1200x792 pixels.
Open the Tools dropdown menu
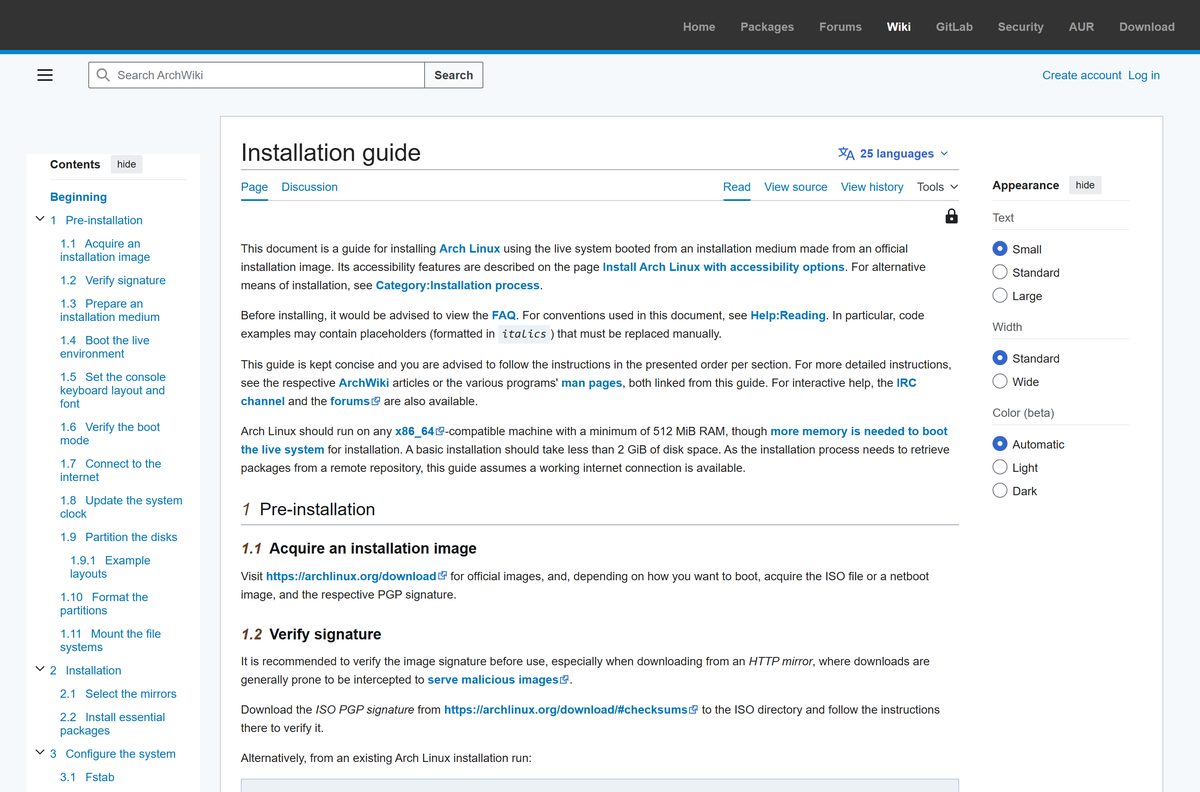coord(937,187)
